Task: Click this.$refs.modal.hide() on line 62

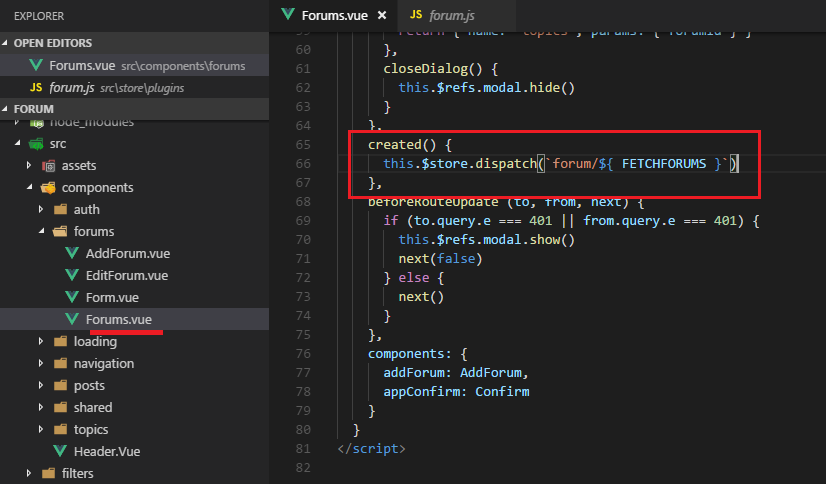Action: point(487,87)
